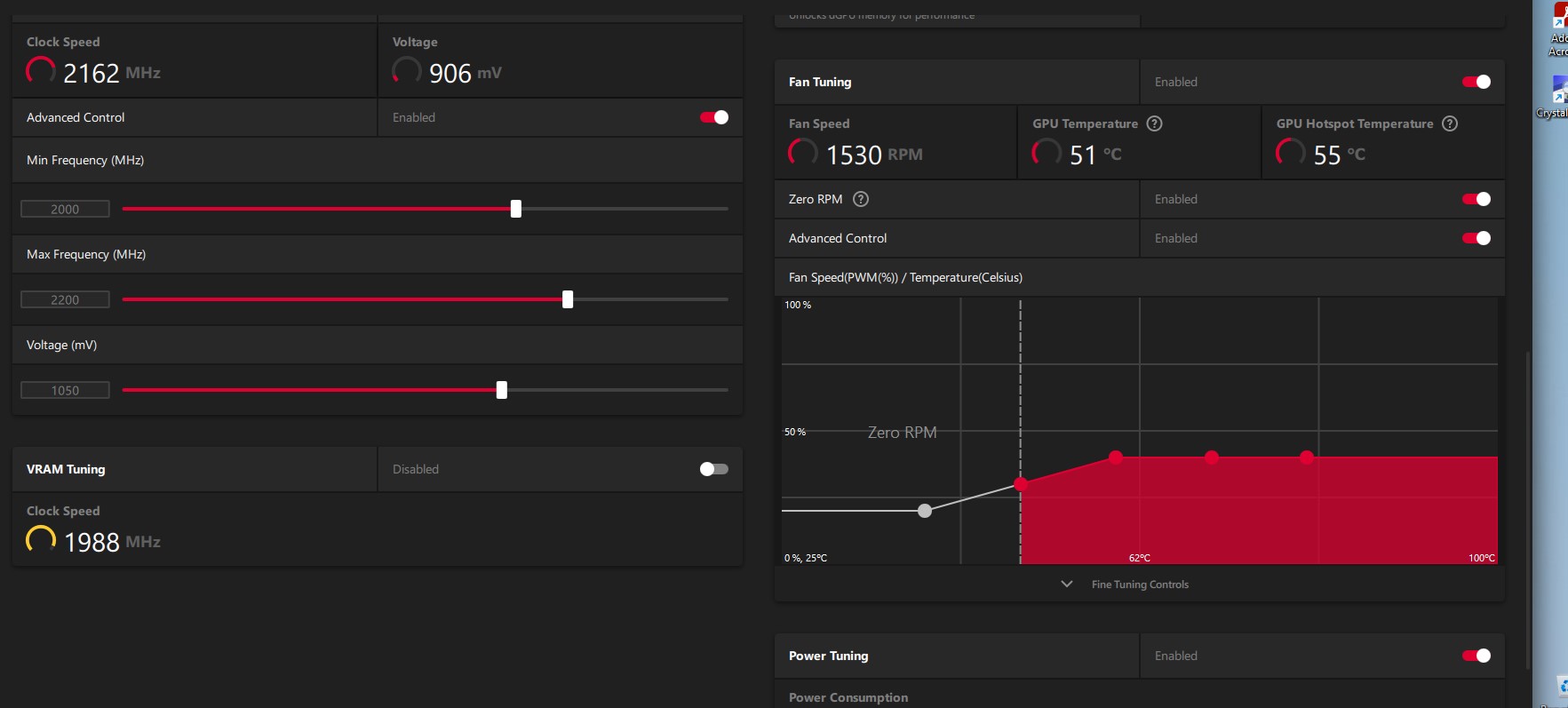Click the Voltage value field showing 1050
Image resolution: width=1568 pixels, height=708 pixels.
(65, 391)
